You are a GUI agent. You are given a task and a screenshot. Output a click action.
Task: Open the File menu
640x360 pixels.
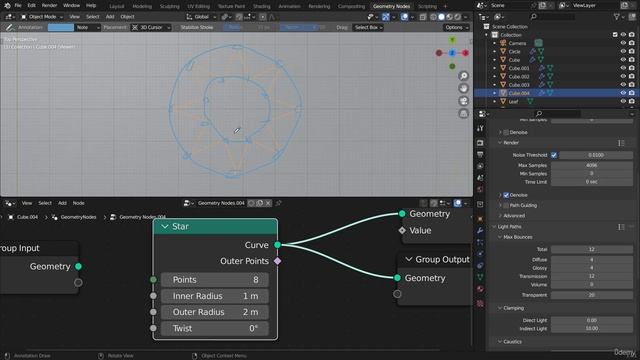pos(18,6)
